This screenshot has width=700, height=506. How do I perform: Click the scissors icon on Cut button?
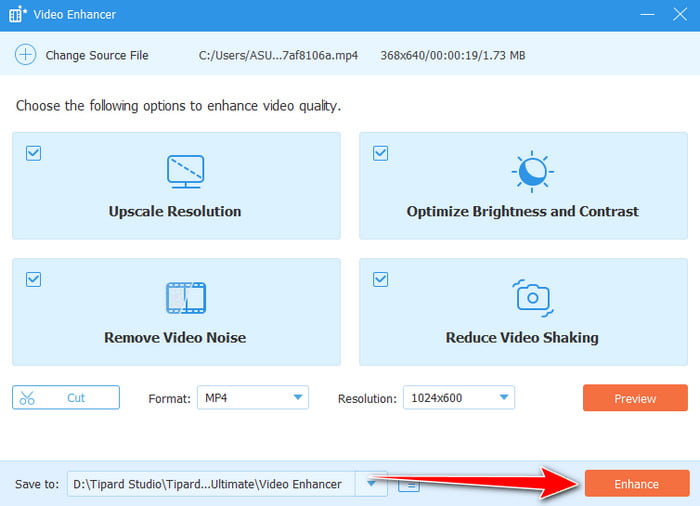[27, 398]
